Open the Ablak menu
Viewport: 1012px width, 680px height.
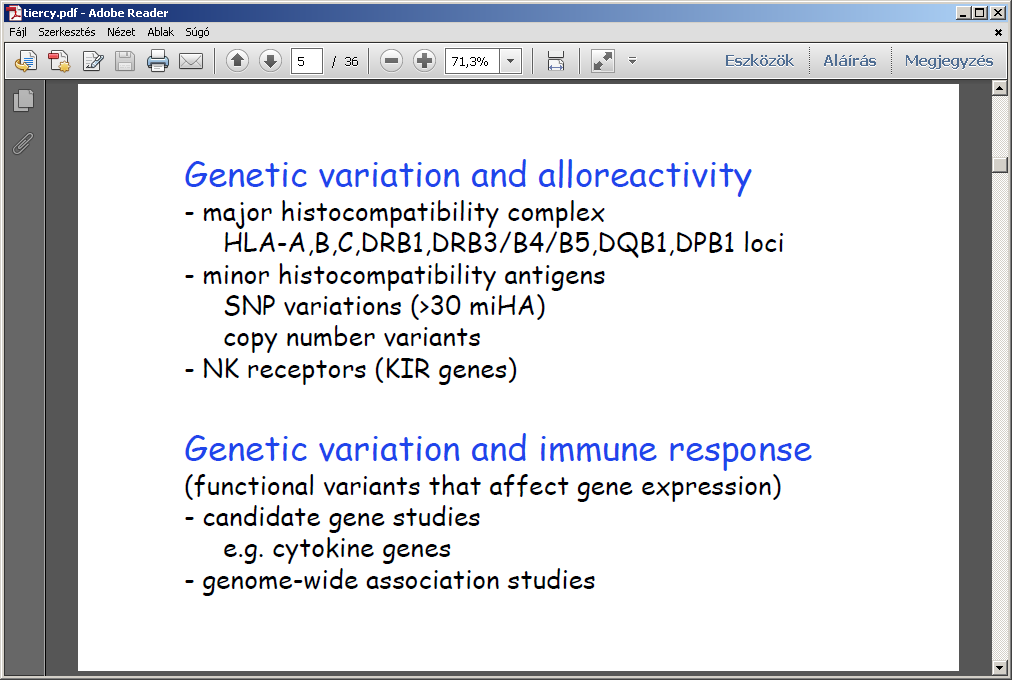point(160,32)
